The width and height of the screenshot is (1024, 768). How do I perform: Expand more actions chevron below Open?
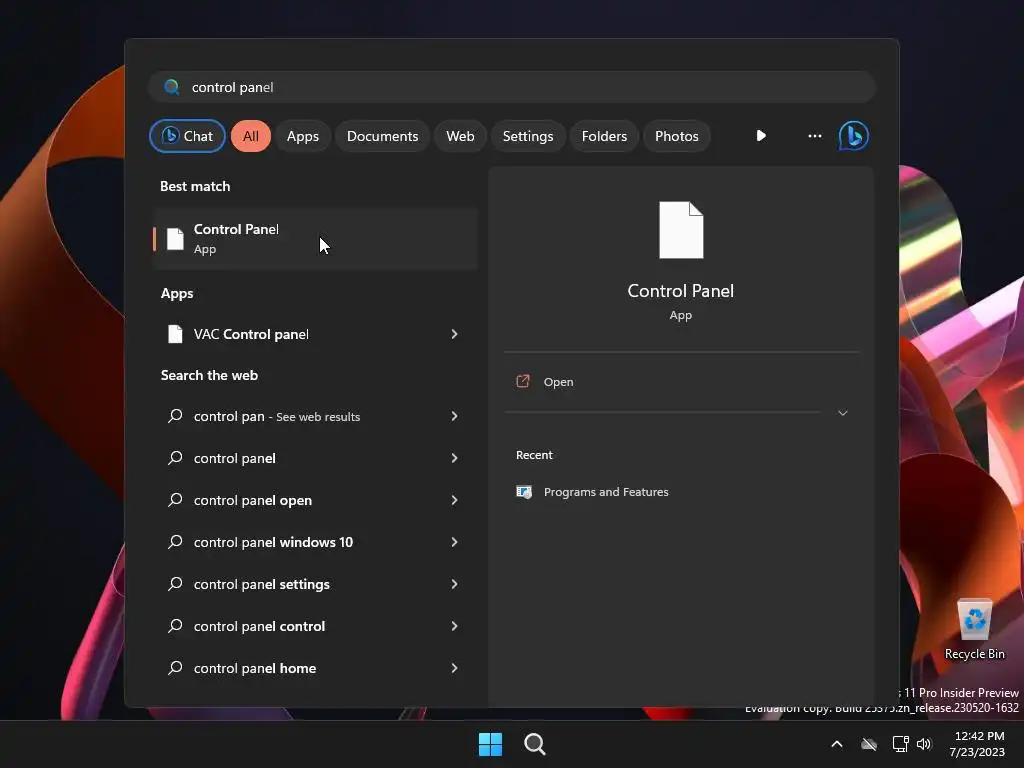click(x=842, y=413)
